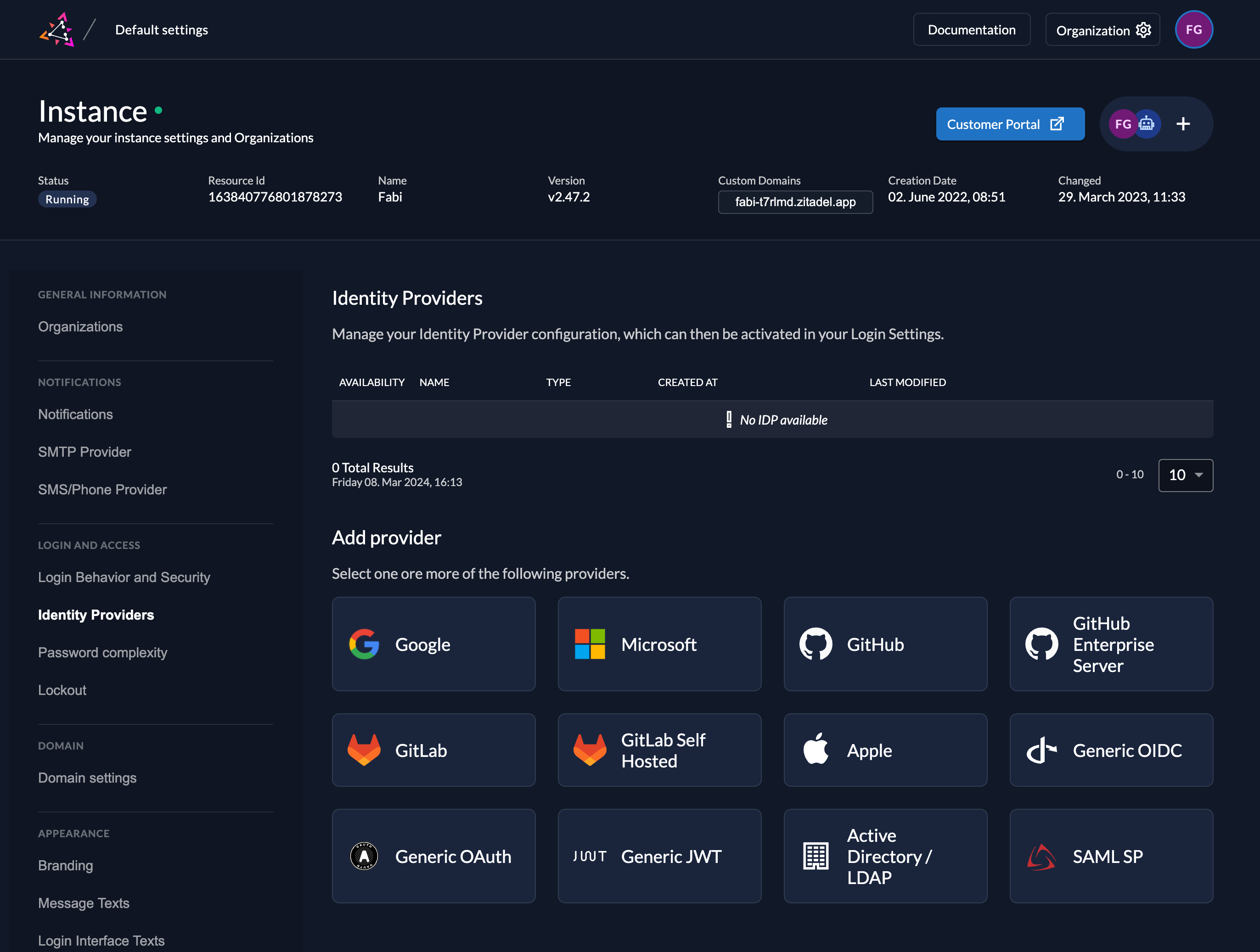Select the Apple identity provider
Screen dimensions: 1260x952
tap(885, 750)
